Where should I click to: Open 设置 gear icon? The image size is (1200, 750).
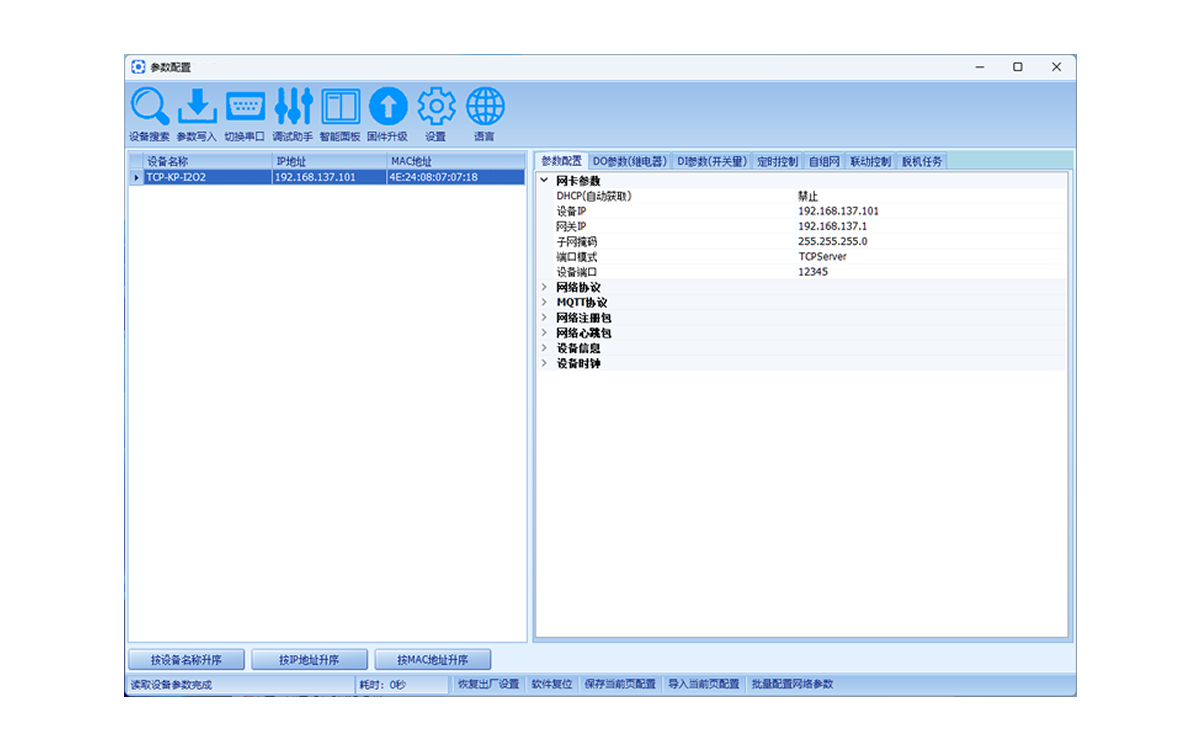pos(436,107)
